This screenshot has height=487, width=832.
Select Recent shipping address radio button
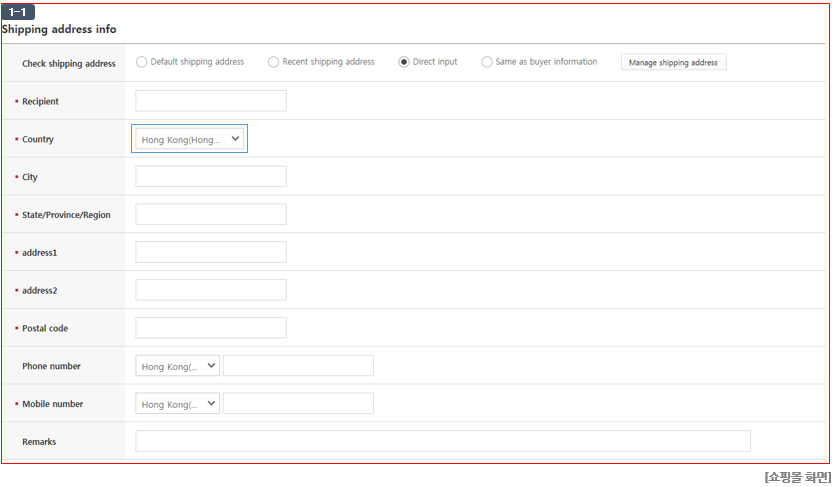[273, 62]
